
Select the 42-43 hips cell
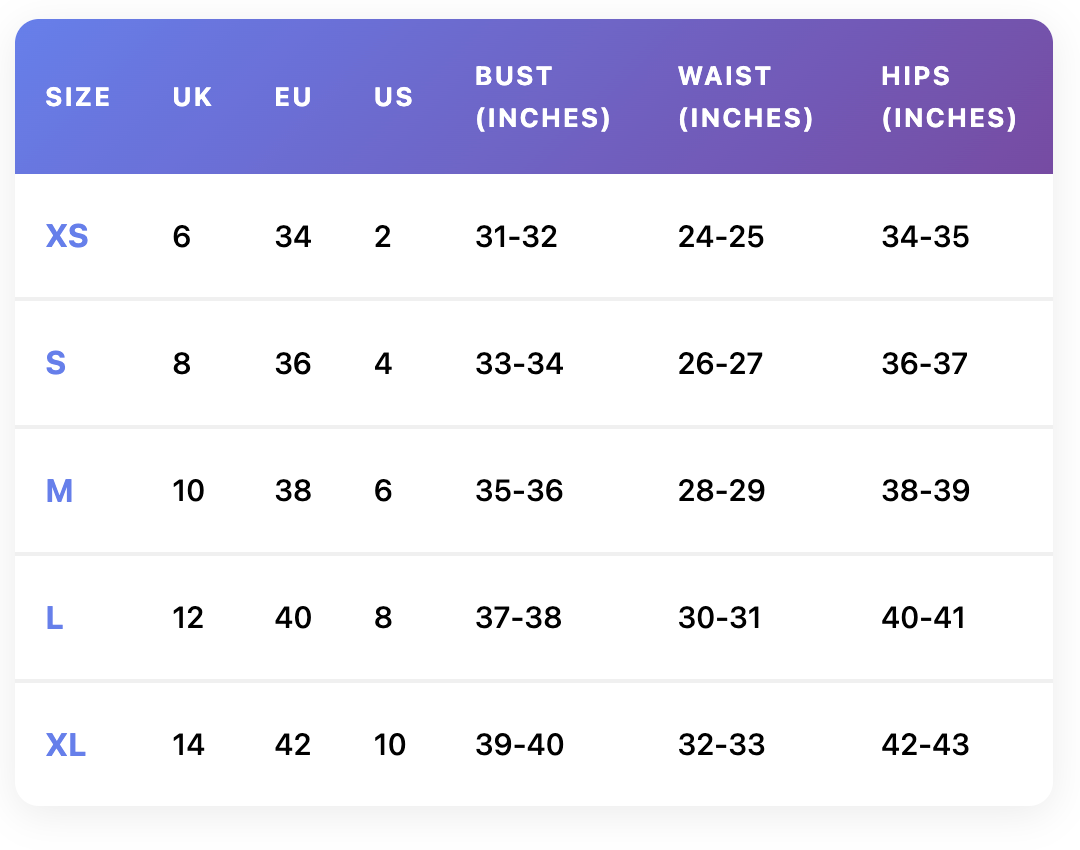click(x=925, y=745)
